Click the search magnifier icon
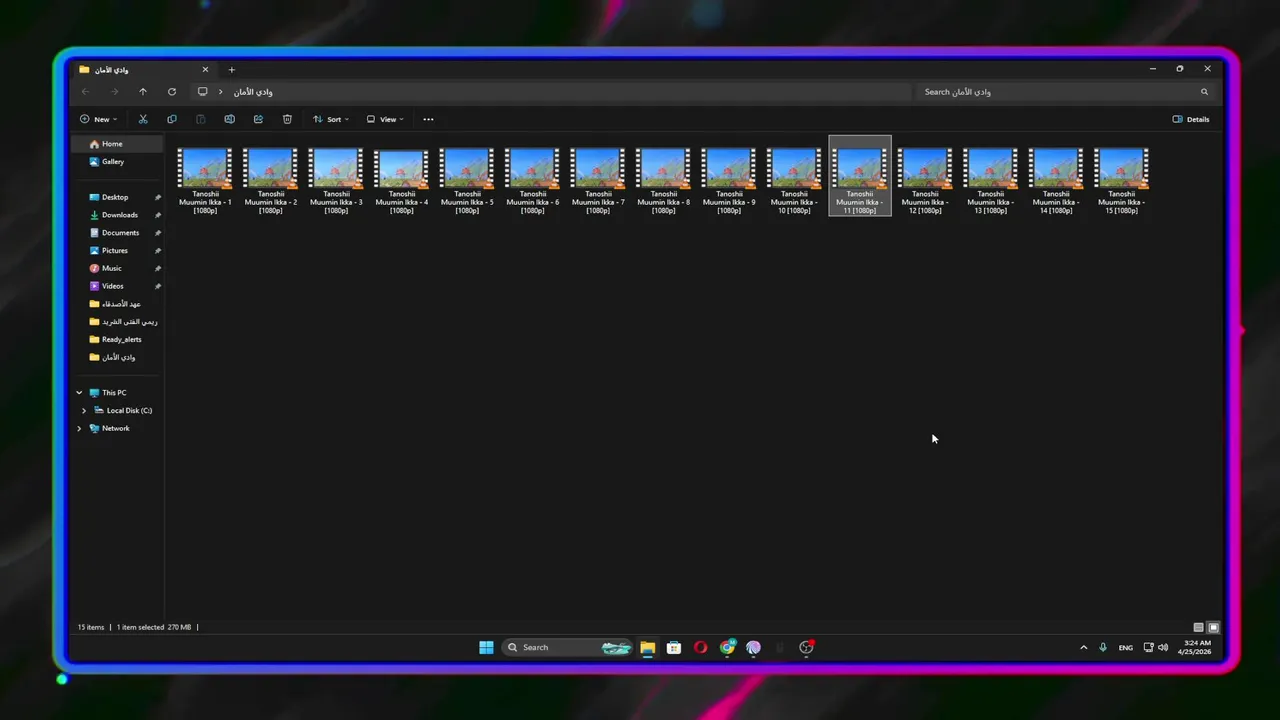This screenshot has width=1280, height=720. 1204,91
